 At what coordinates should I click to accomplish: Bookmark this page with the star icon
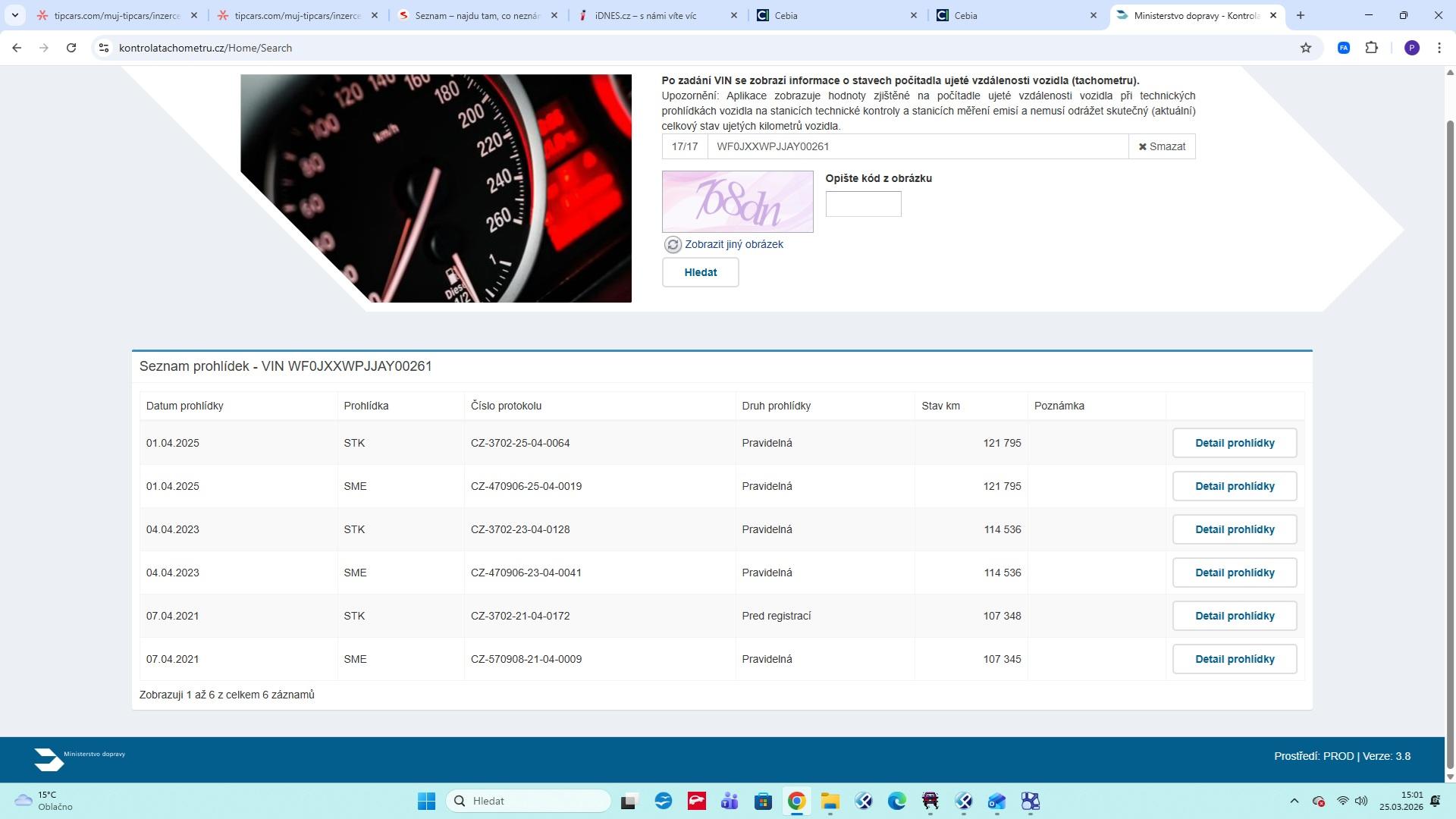(x=1305, y=48)
